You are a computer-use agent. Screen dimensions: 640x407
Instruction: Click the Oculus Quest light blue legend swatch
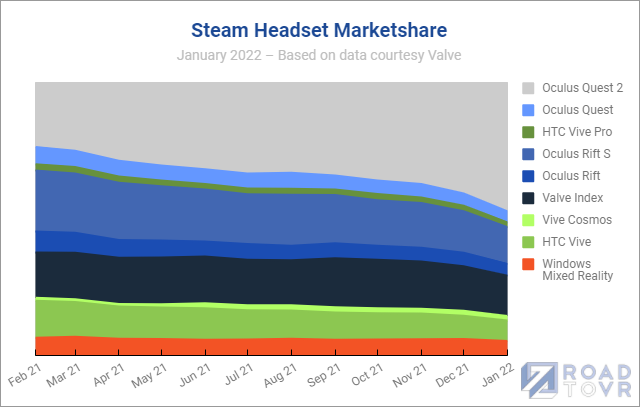tap(528, 110)
